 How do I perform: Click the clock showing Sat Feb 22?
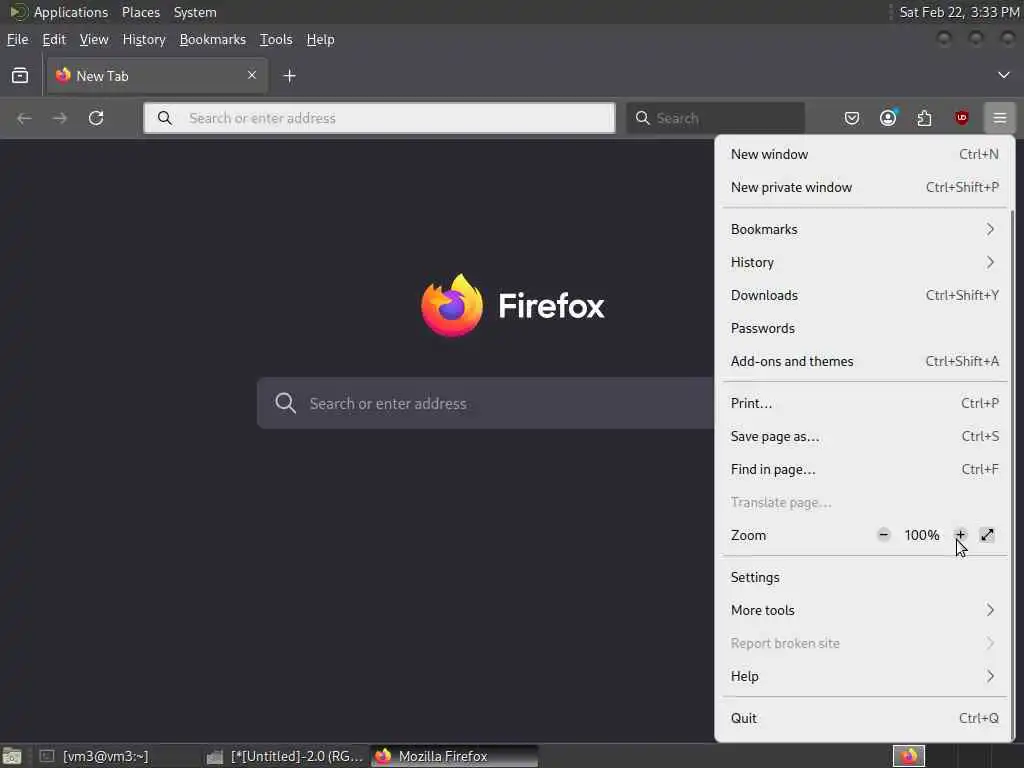point(959,12)
